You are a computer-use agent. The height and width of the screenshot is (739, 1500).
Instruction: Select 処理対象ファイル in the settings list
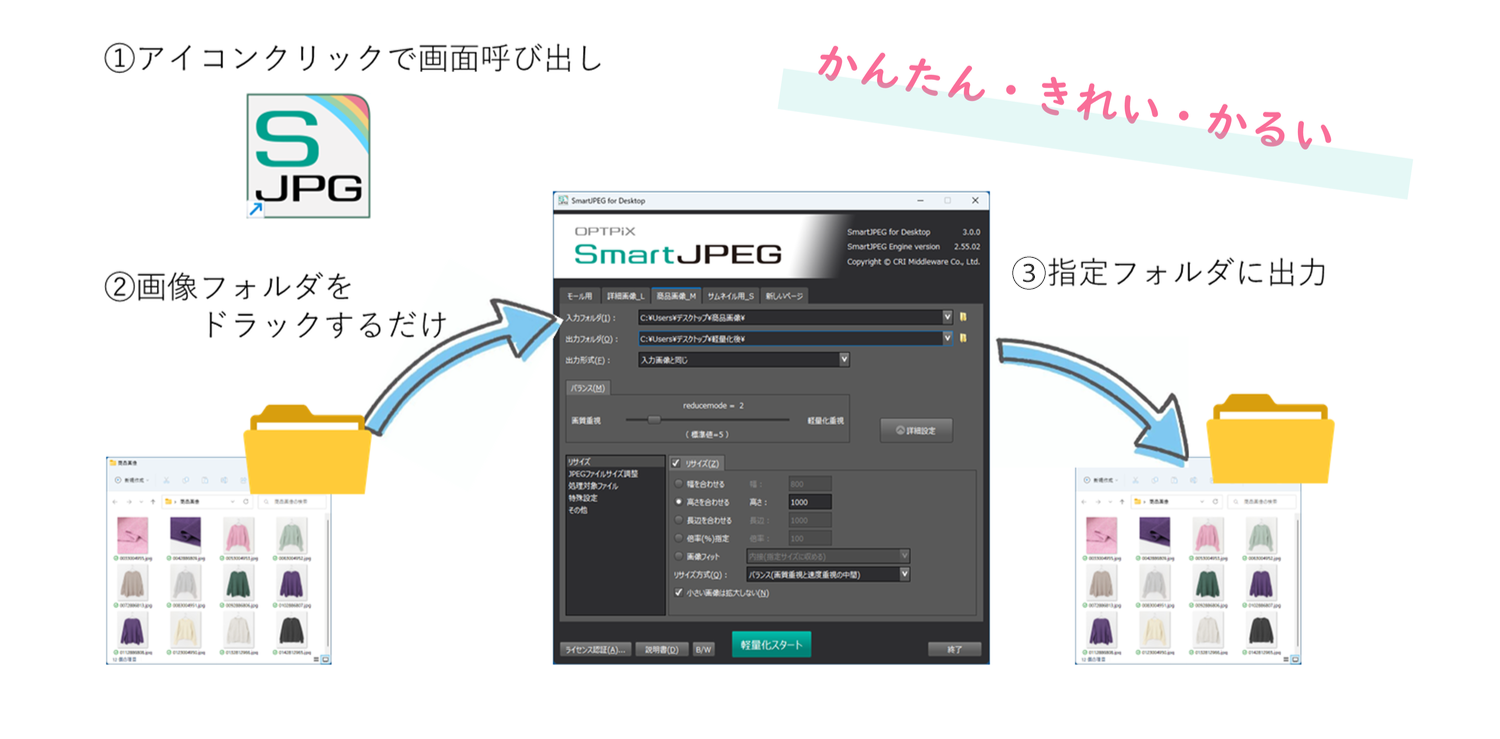[x=593, y=486]
